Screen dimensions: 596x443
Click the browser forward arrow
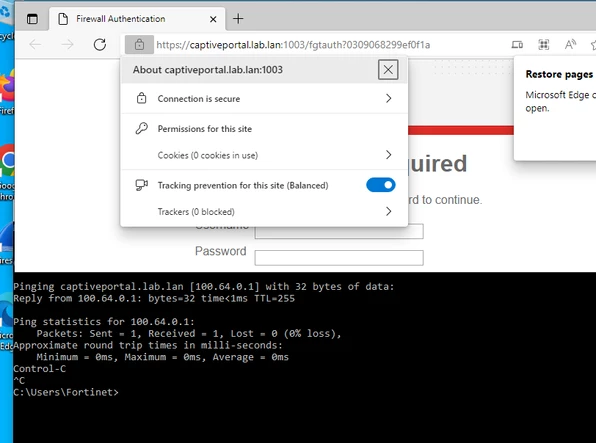(68, 44)
